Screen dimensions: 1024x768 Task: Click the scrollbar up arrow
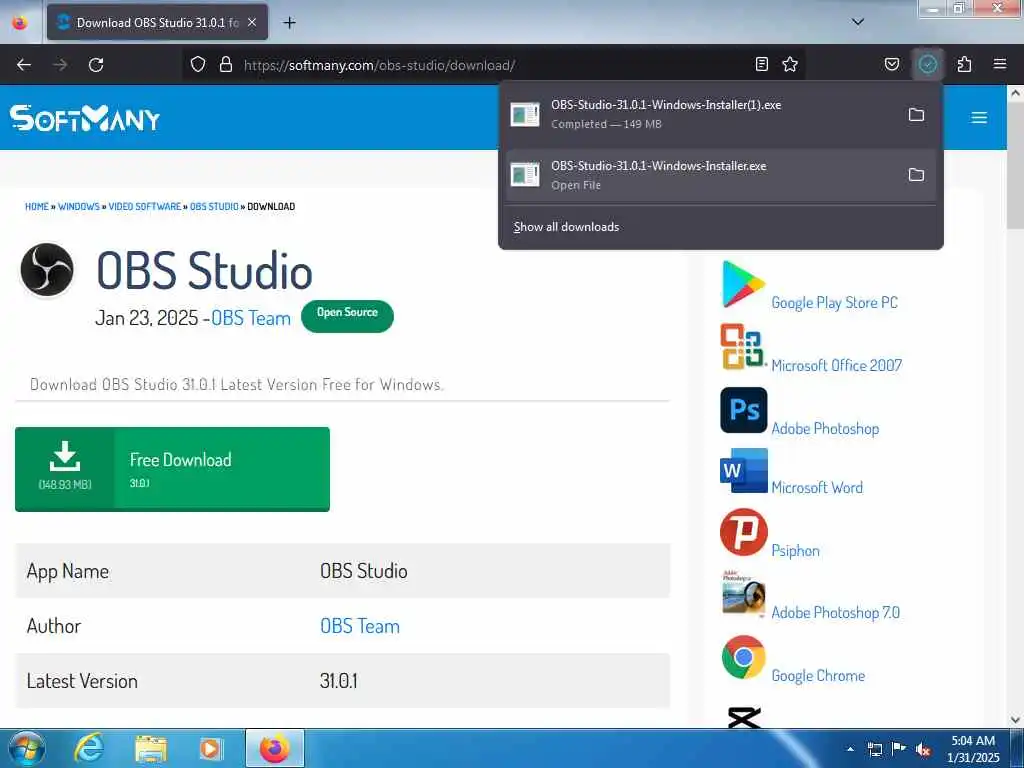1016,93
